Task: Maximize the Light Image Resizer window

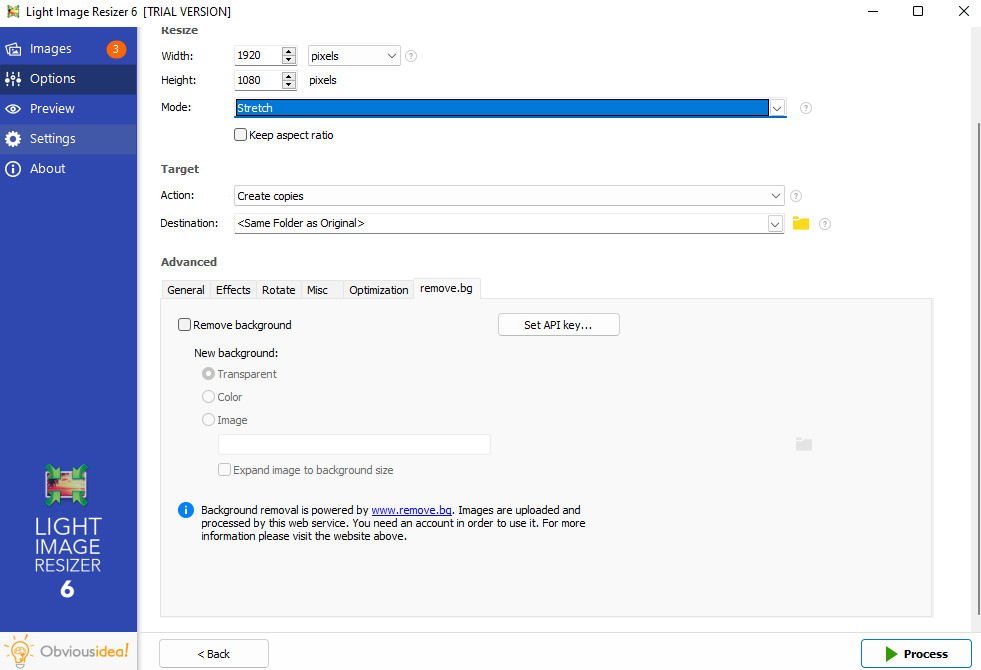Action: tap(918, 11)
